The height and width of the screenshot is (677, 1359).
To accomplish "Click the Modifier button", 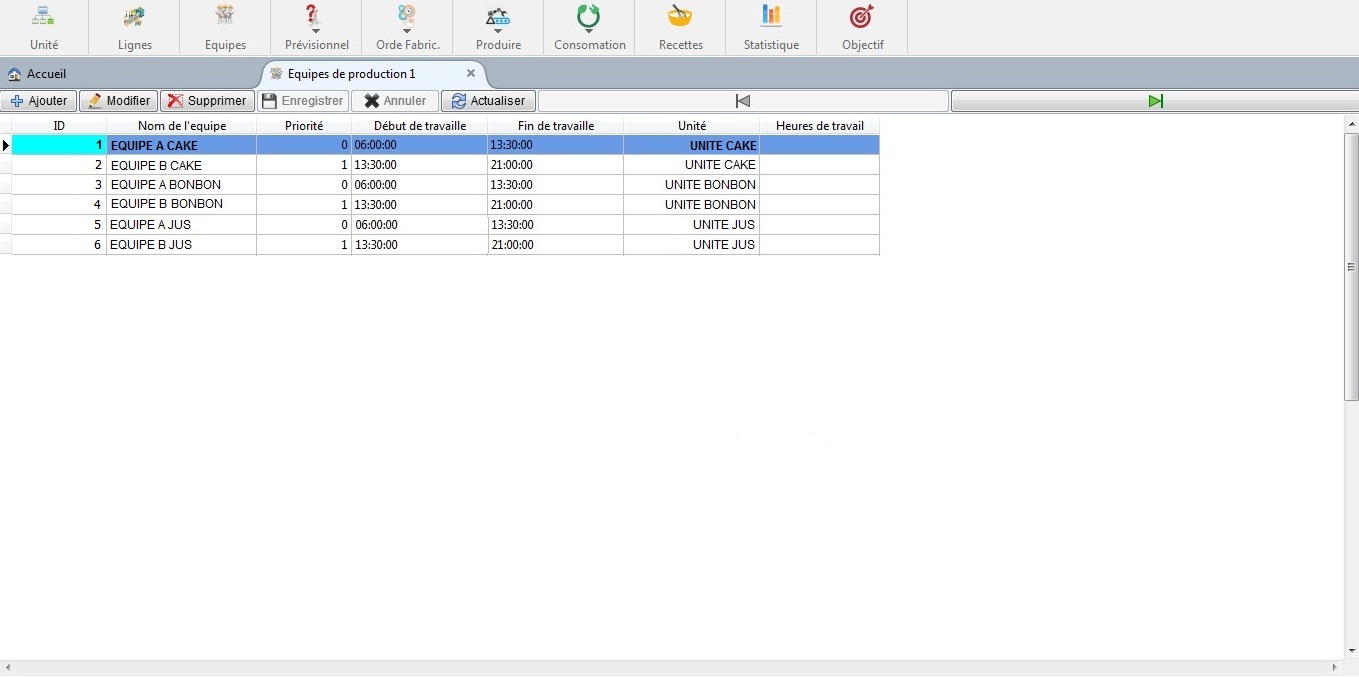I will point(119,101).
